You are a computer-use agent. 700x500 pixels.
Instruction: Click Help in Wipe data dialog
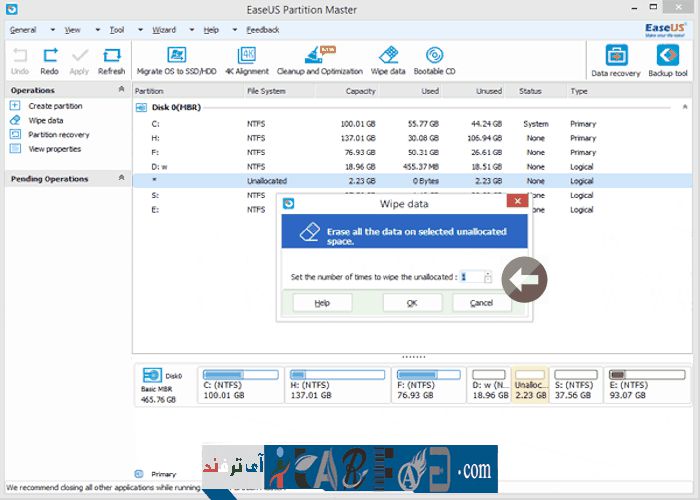(321, 302)
